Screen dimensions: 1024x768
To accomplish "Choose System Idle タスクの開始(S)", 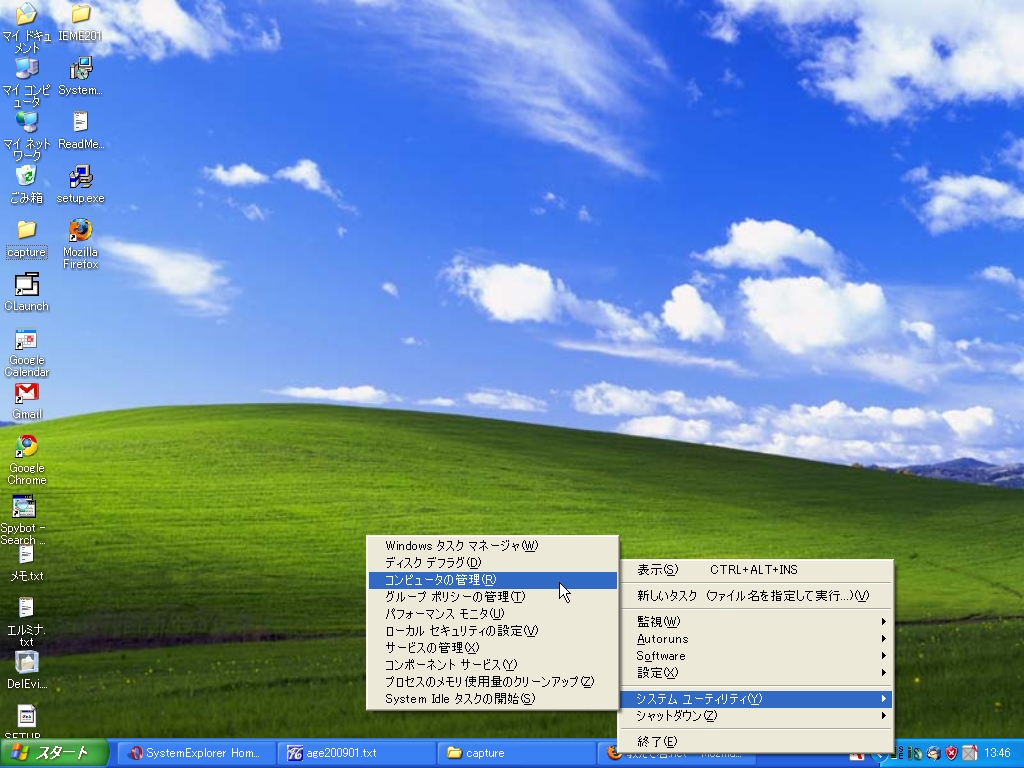I will pyautogui.click(x=493, y=699).
